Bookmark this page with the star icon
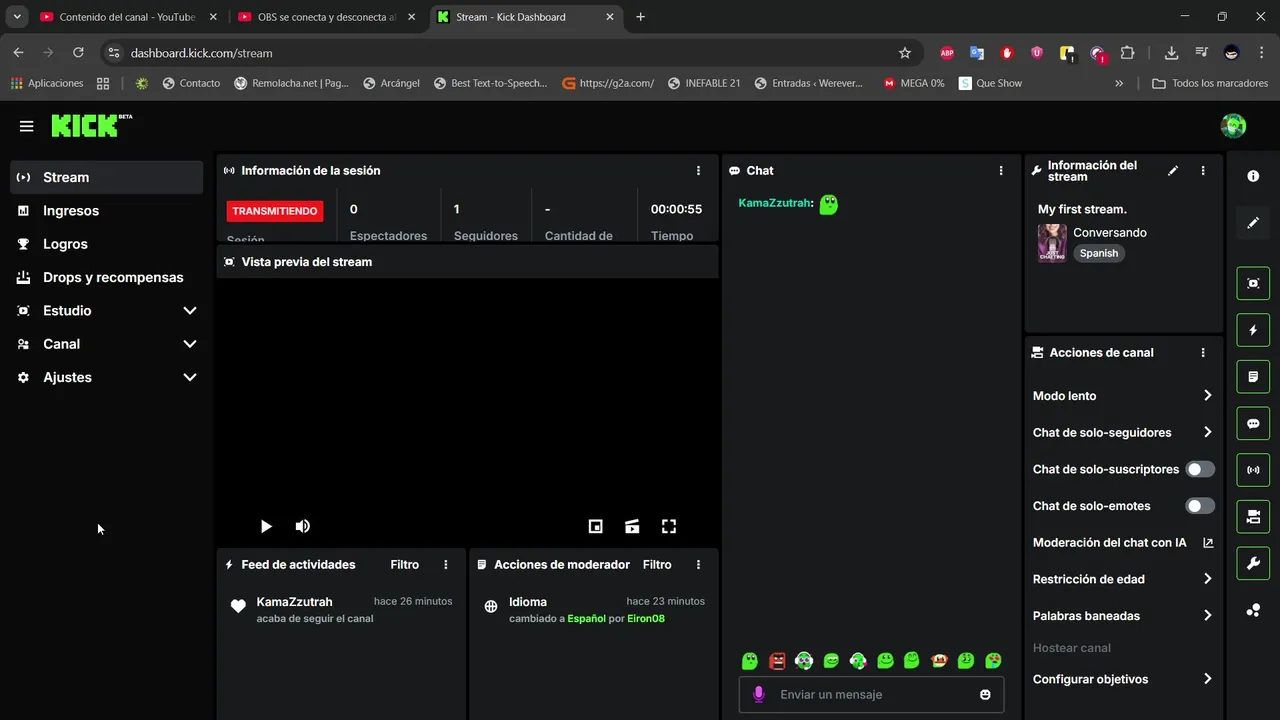This screenshot has height=720, width=1280. coord(905,53)
